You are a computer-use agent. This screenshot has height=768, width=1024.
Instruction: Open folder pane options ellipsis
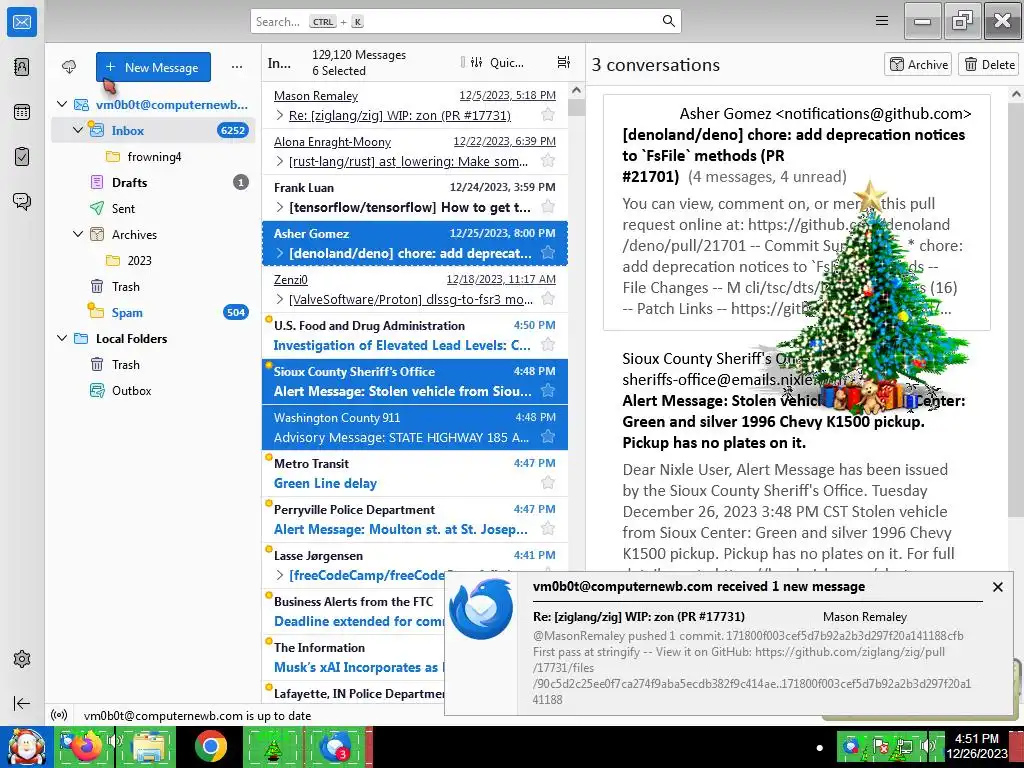(237, 67)
